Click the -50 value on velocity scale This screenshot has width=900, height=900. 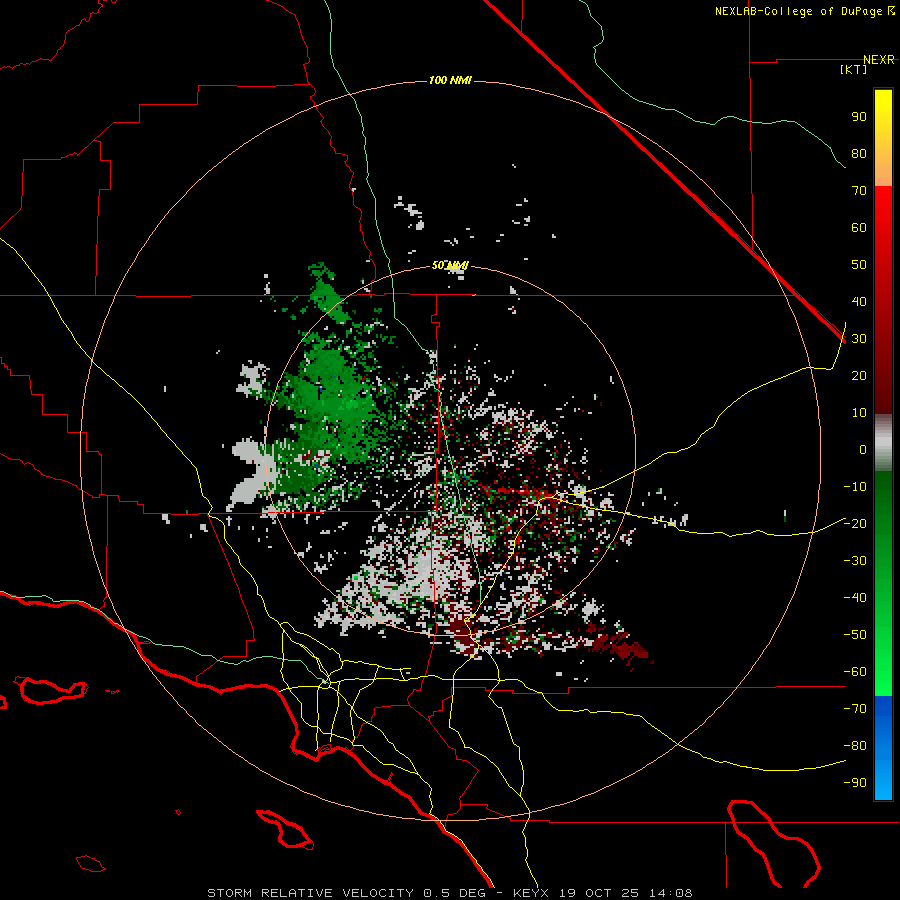[855, 635]
